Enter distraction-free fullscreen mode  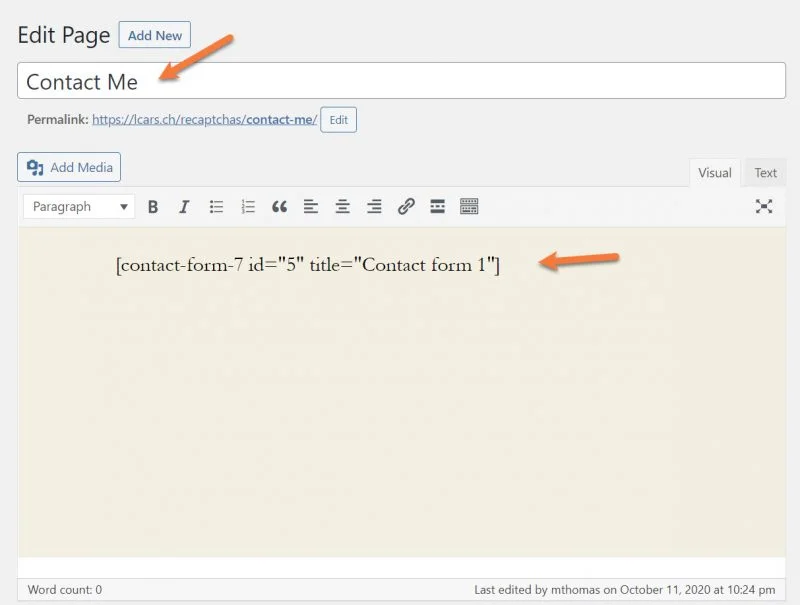764,207
